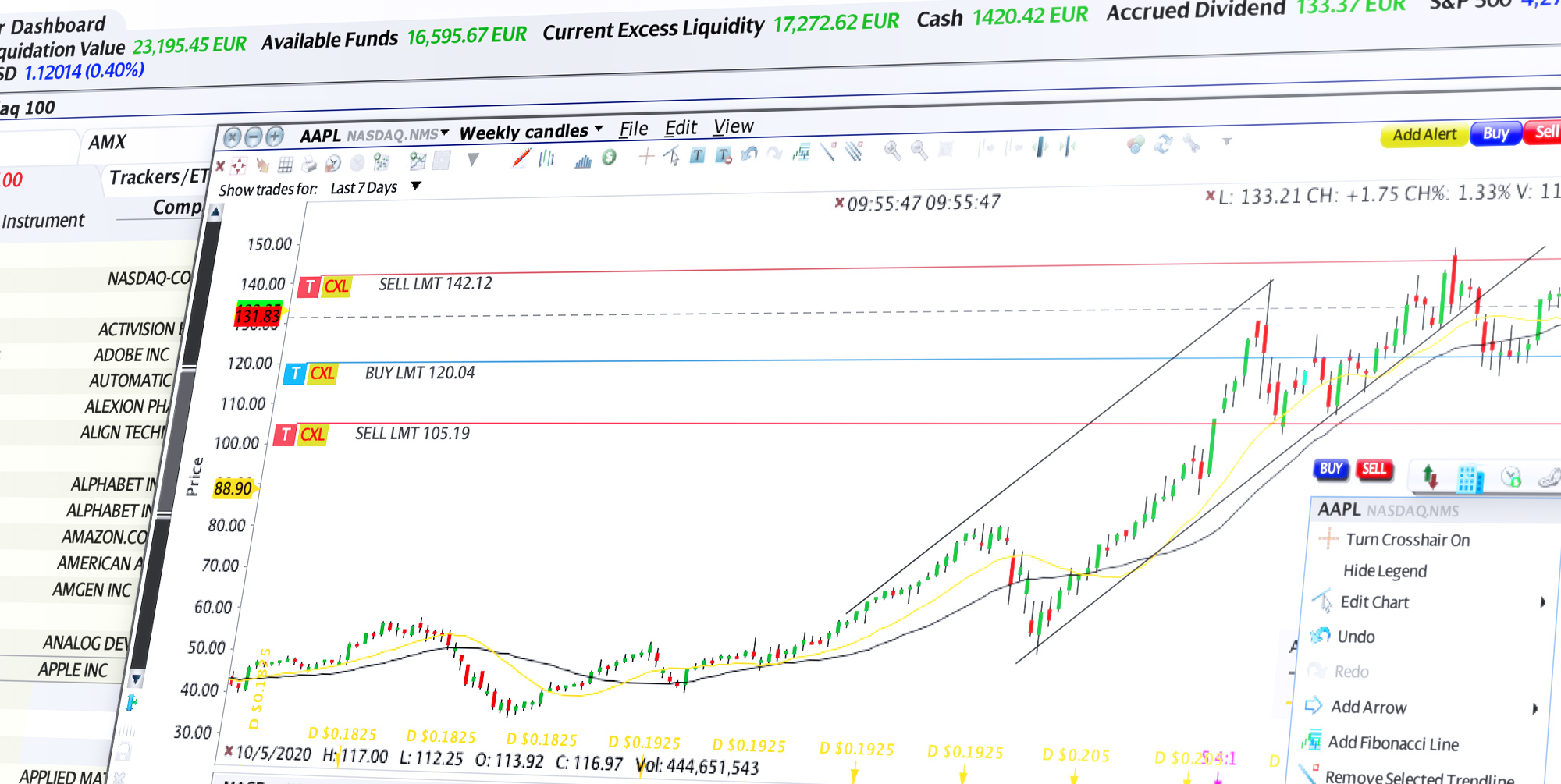Click the blue undo arrow in toolbar
Viewport: 1561px width, 784px height.
[x=749, y=154]
